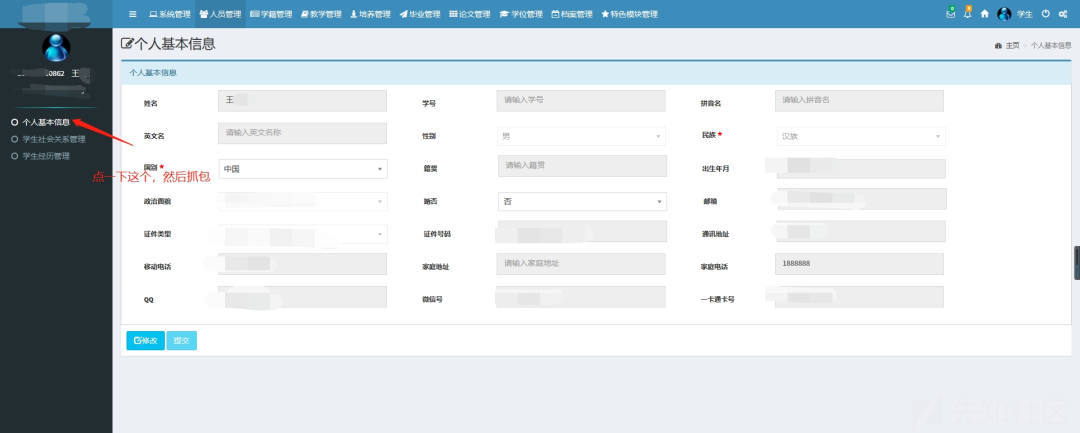The height and width of the screenshot is (433, 1080).
Task: Click the 家庭地址 input field
Action: tap(581, 264)
